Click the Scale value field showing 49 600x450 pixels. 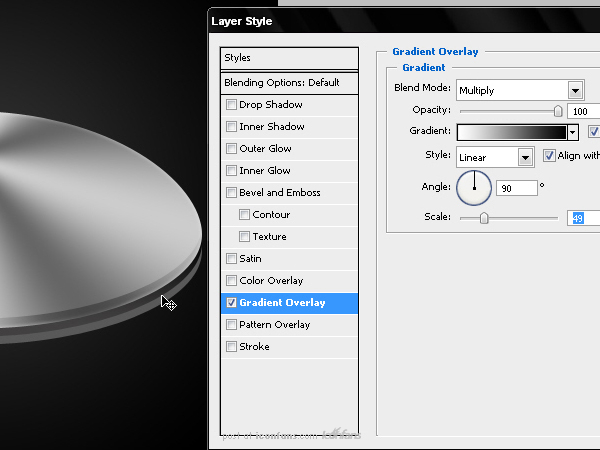point(584,218)
